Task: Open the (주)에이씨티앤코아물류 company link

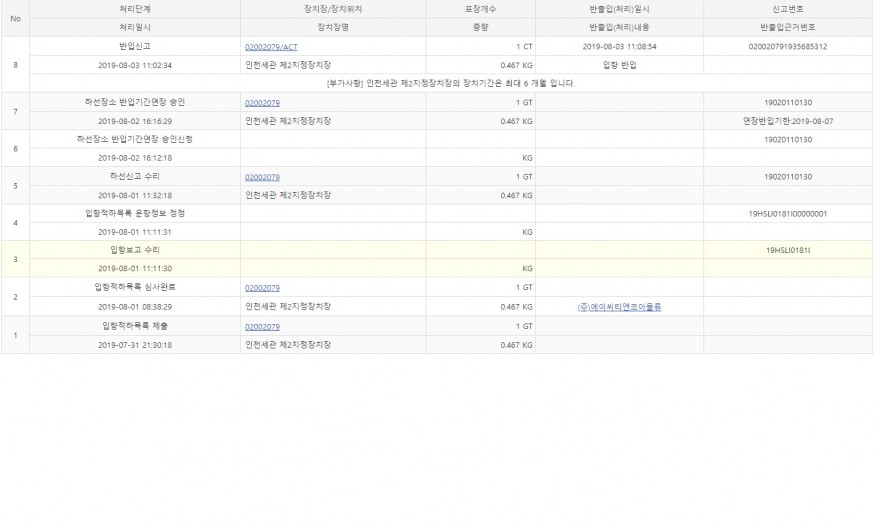Action: (x=619, y=307)
